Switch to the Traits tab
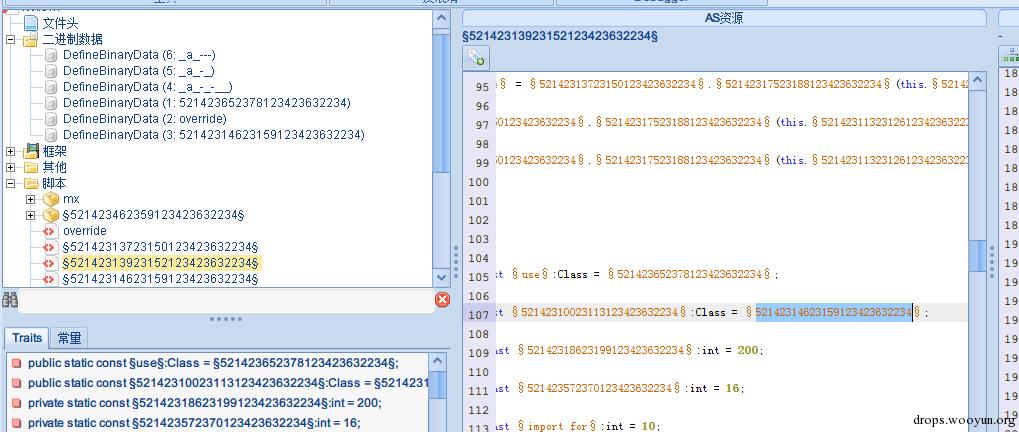Screen dimensions: 1019x432 pos(27,338)
